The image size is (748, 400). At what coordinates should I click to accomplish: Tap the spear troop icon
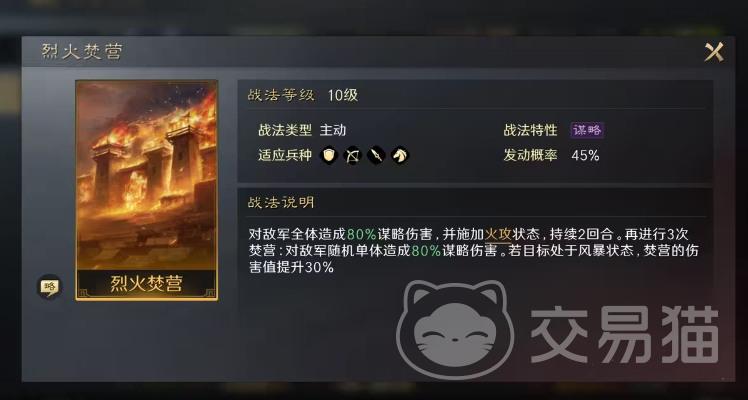coord(376,155)
